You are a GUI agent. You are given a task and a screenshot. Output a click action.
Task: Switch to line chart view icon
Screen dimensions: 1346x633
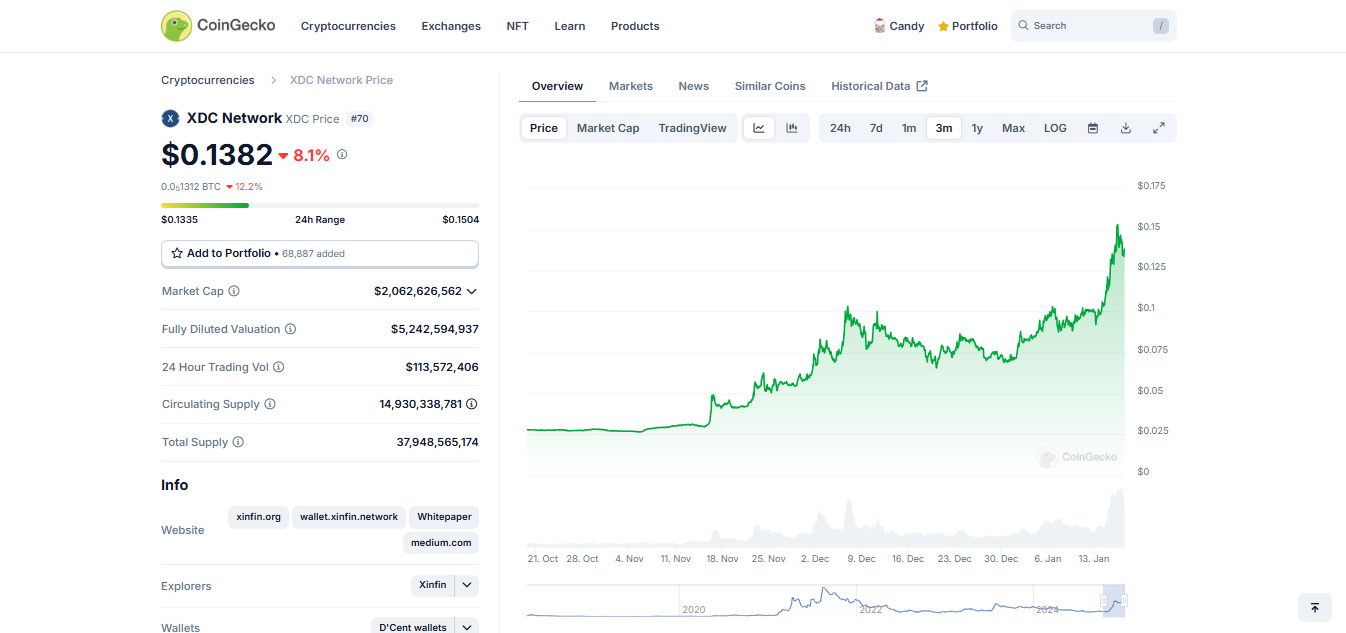pyautogui.click(x=759, y=128)
